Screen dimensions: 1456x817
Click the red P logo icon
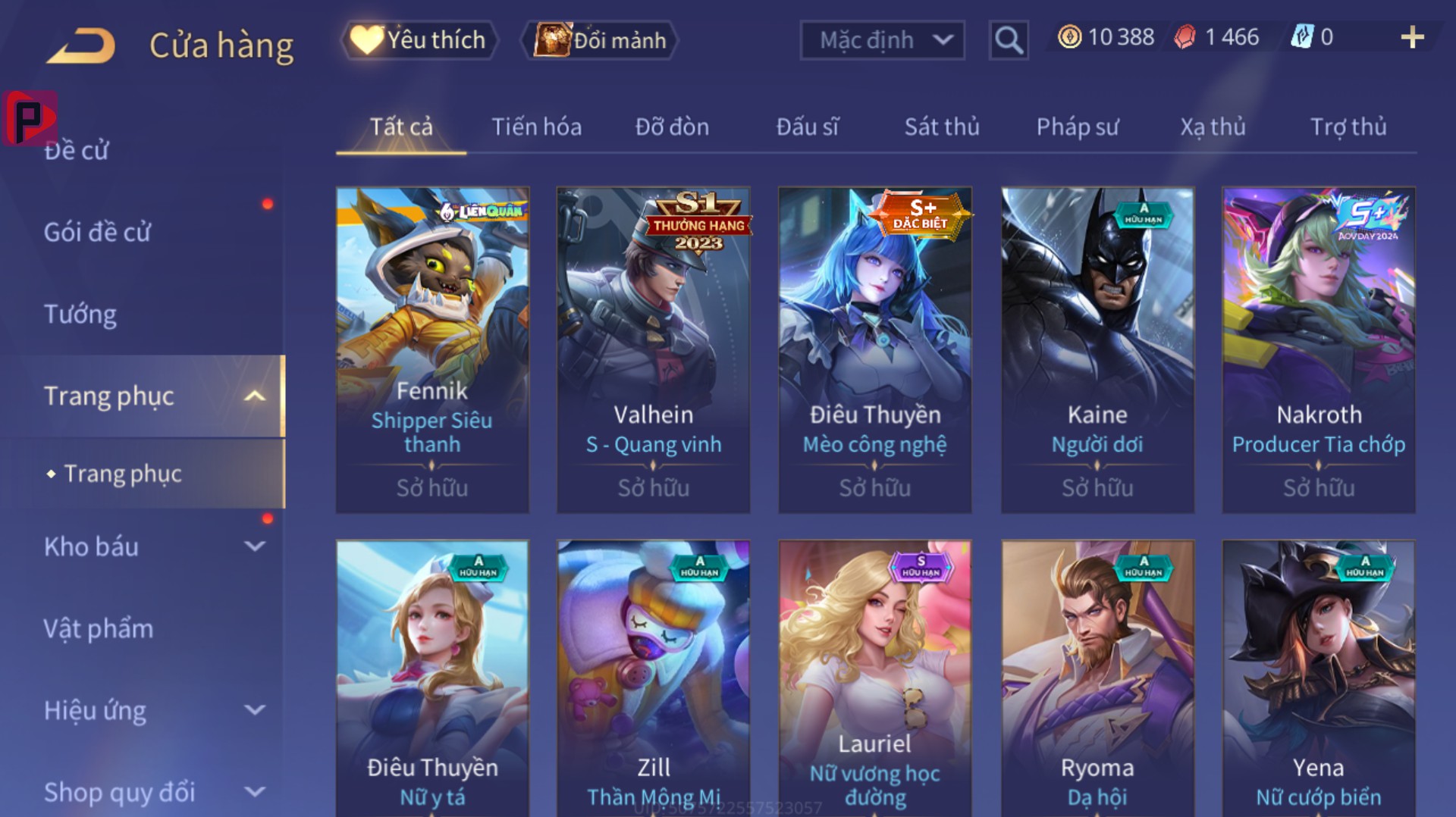(30, 117)
